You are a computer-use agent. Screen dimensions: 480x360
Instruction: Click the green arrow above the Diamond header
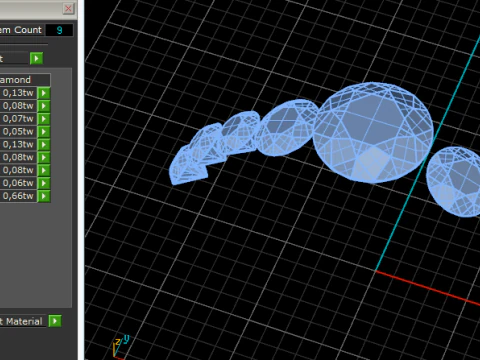[x=36, y=58]
